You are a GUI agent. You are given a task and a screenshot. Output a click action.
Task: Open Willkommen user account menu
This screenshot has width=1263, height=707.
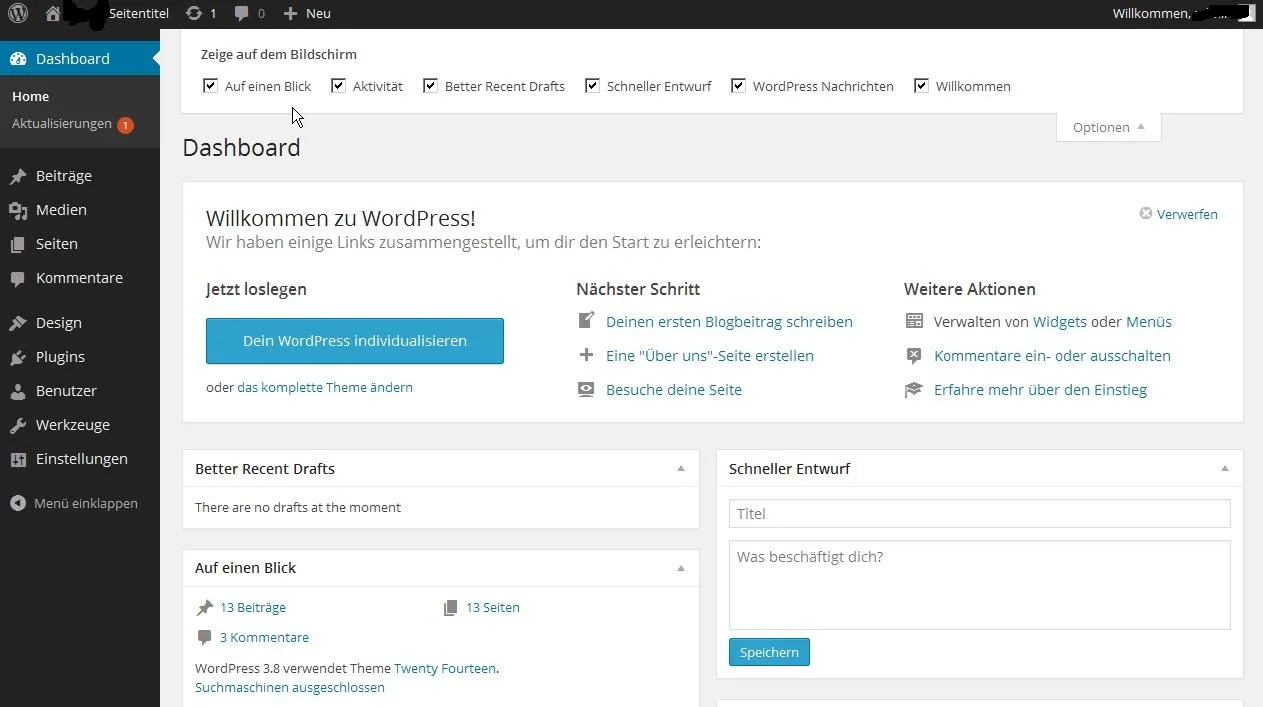(1182, 13)
